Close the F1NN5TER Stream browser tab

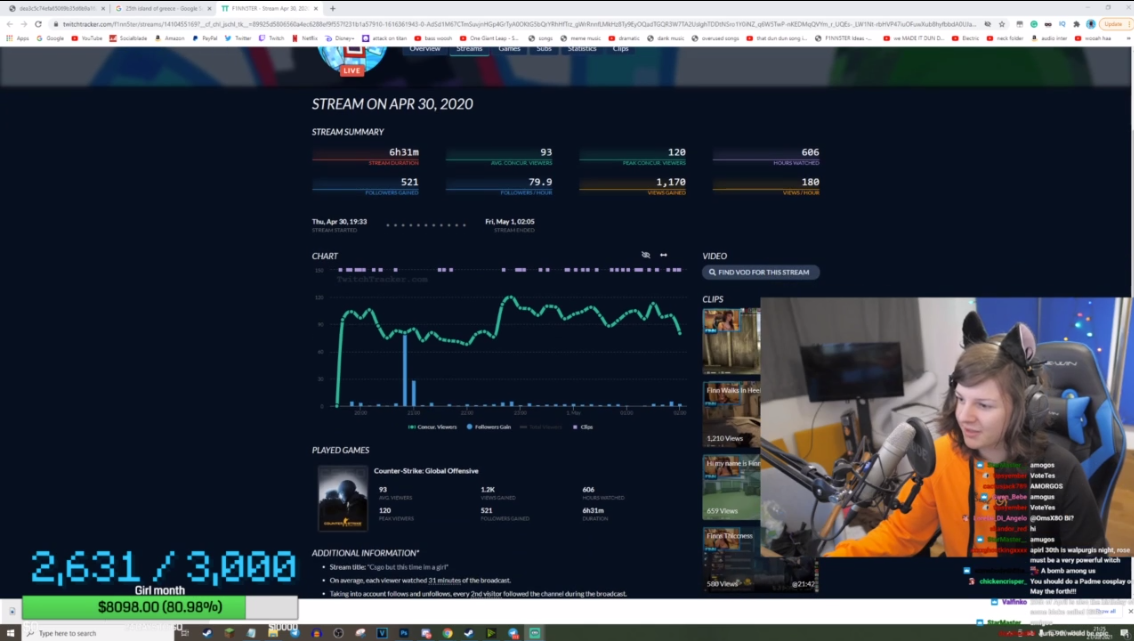(x=315, y=9)
